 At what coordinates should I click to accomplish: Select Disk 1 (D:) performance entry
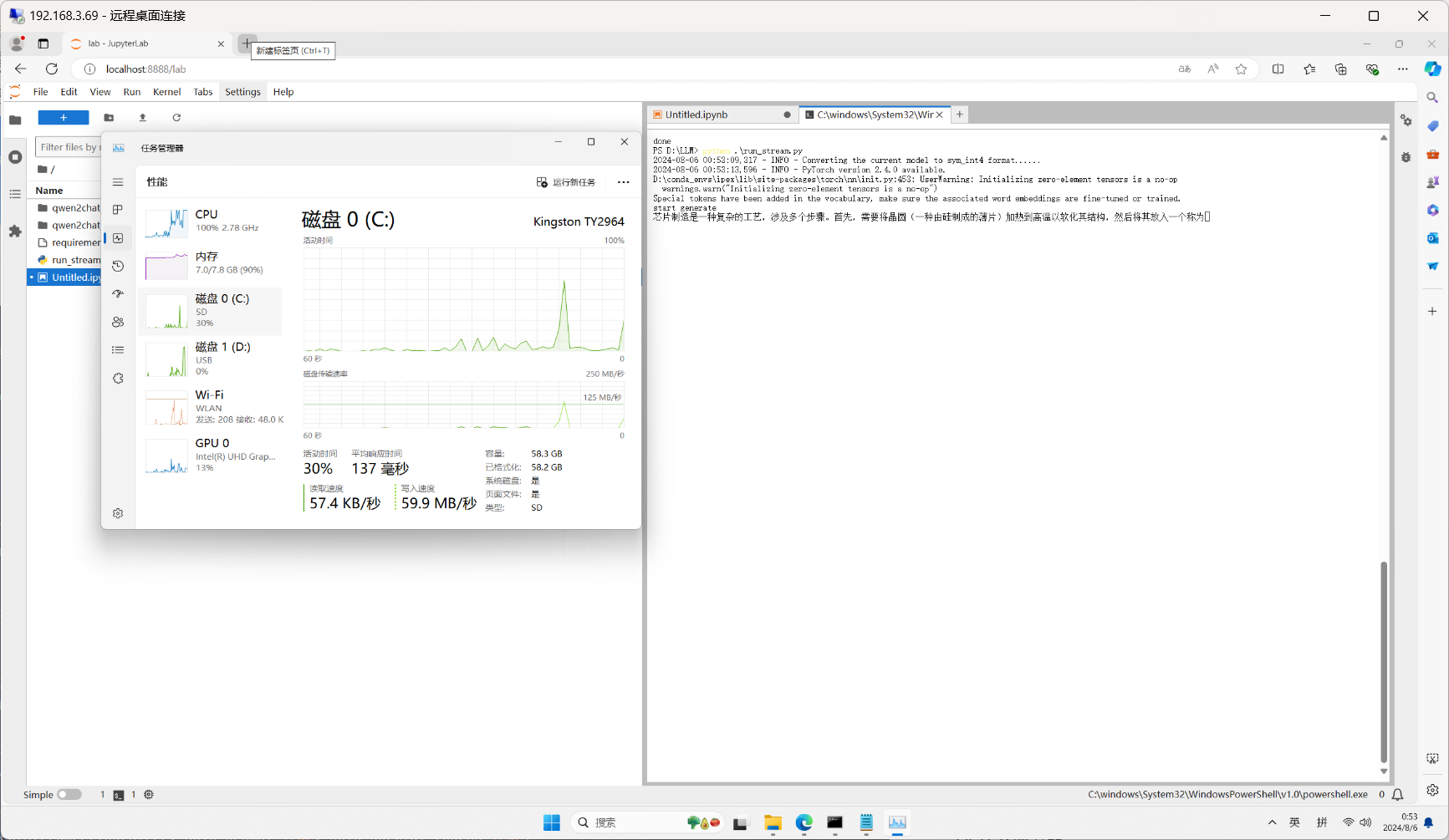pos(211,359)
